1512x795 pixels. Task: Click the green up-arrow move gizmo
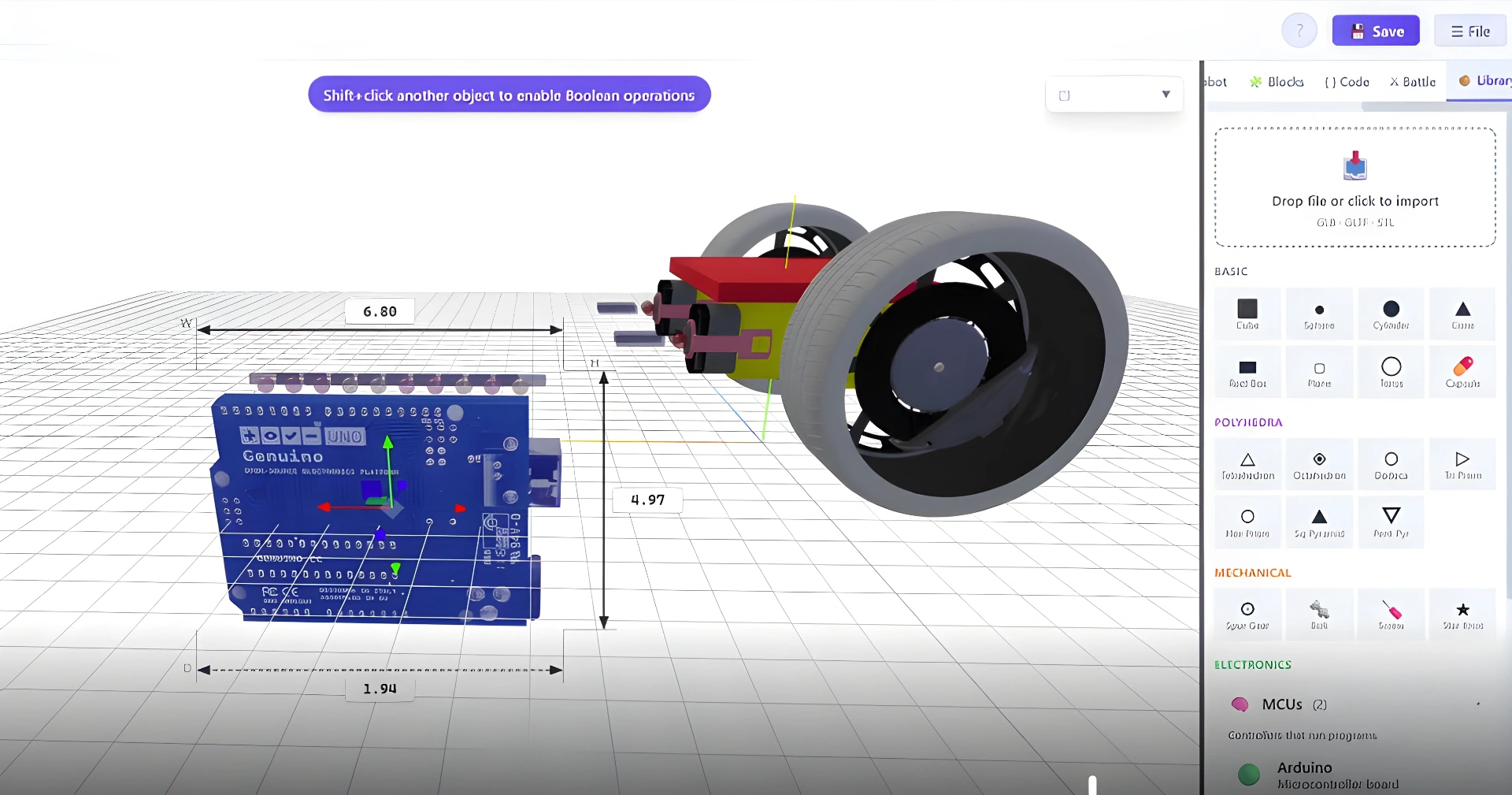pyautogui.click(x=387, y=443)
